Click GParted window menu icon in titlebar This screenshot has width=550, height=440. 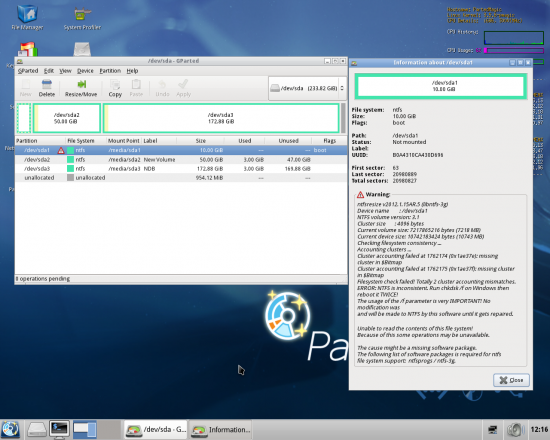pos(20,61)
